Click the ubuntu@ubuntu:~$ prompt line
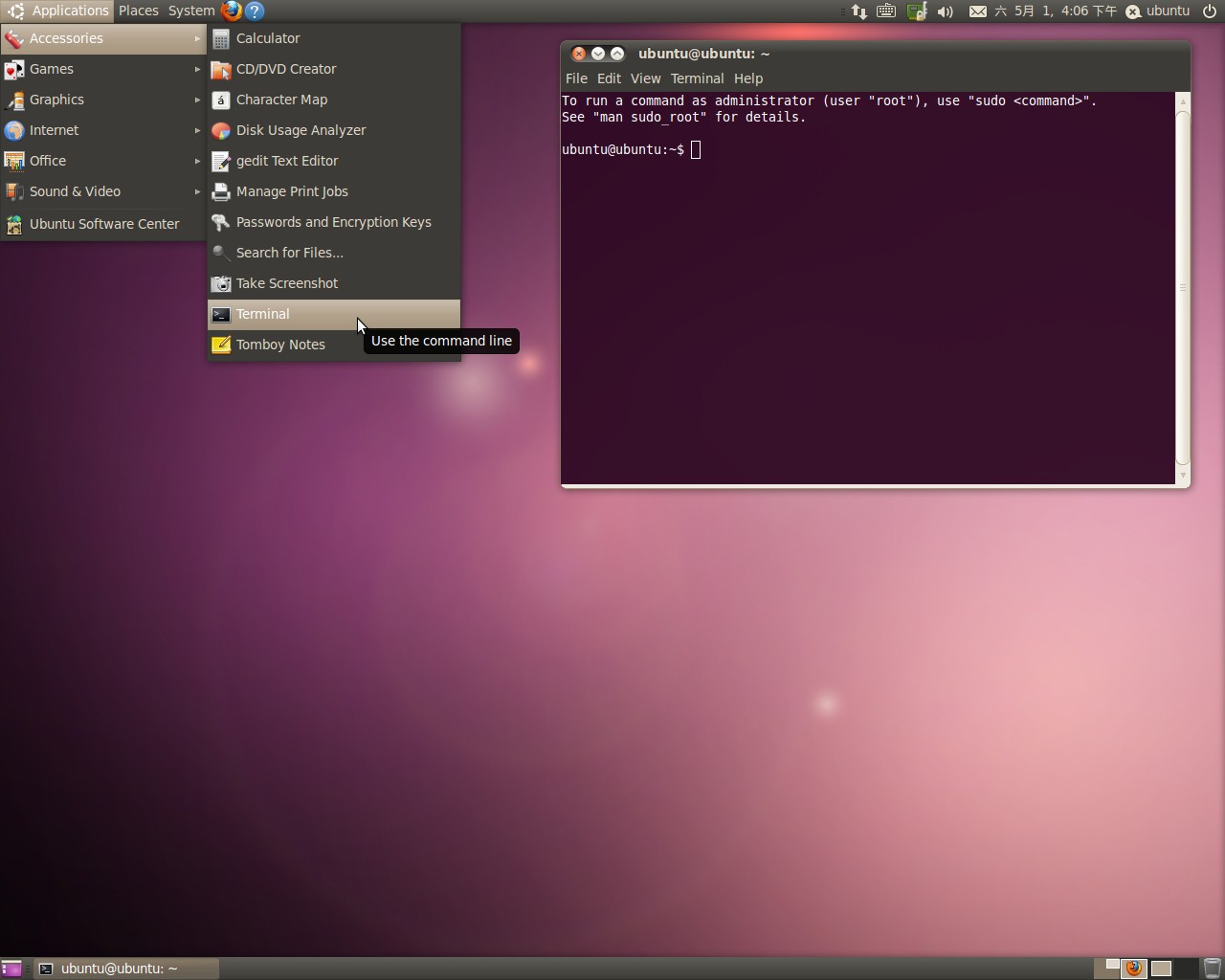The width and height of the screenshot is (1225, 980). coord(623,149)
